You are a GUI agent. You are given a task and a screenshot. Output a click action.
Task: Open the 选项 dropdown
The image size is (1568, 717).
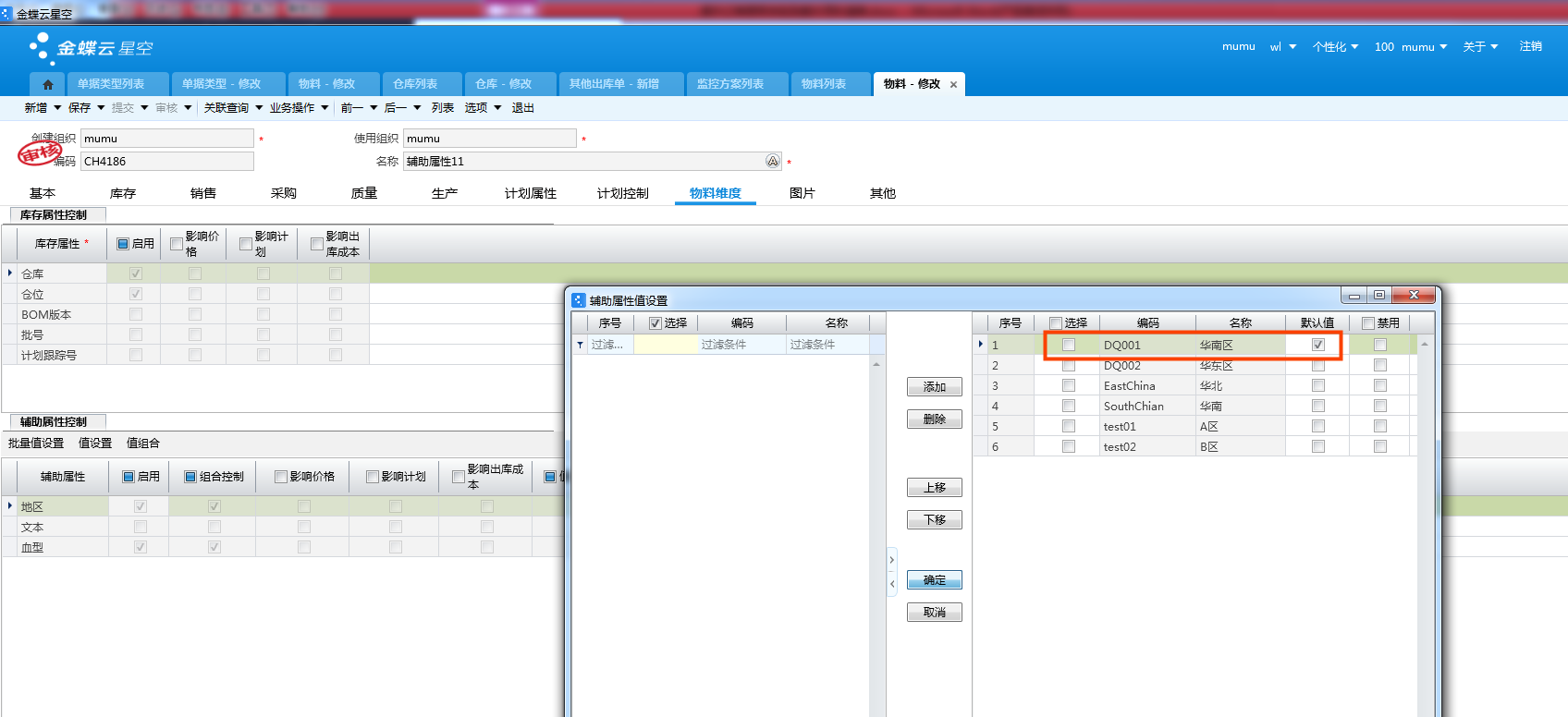click(497, 108)
